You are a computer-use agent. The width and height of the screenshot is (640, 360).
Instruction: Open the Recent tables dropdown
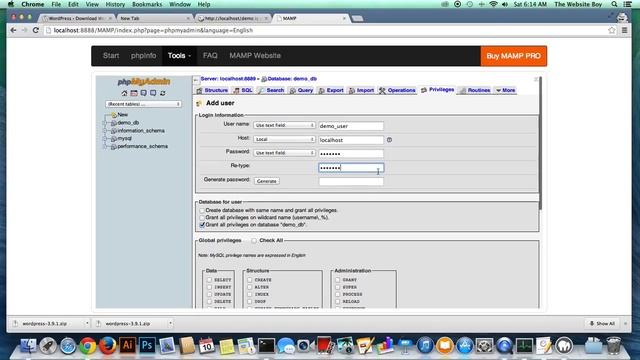[x=143, y=104]
